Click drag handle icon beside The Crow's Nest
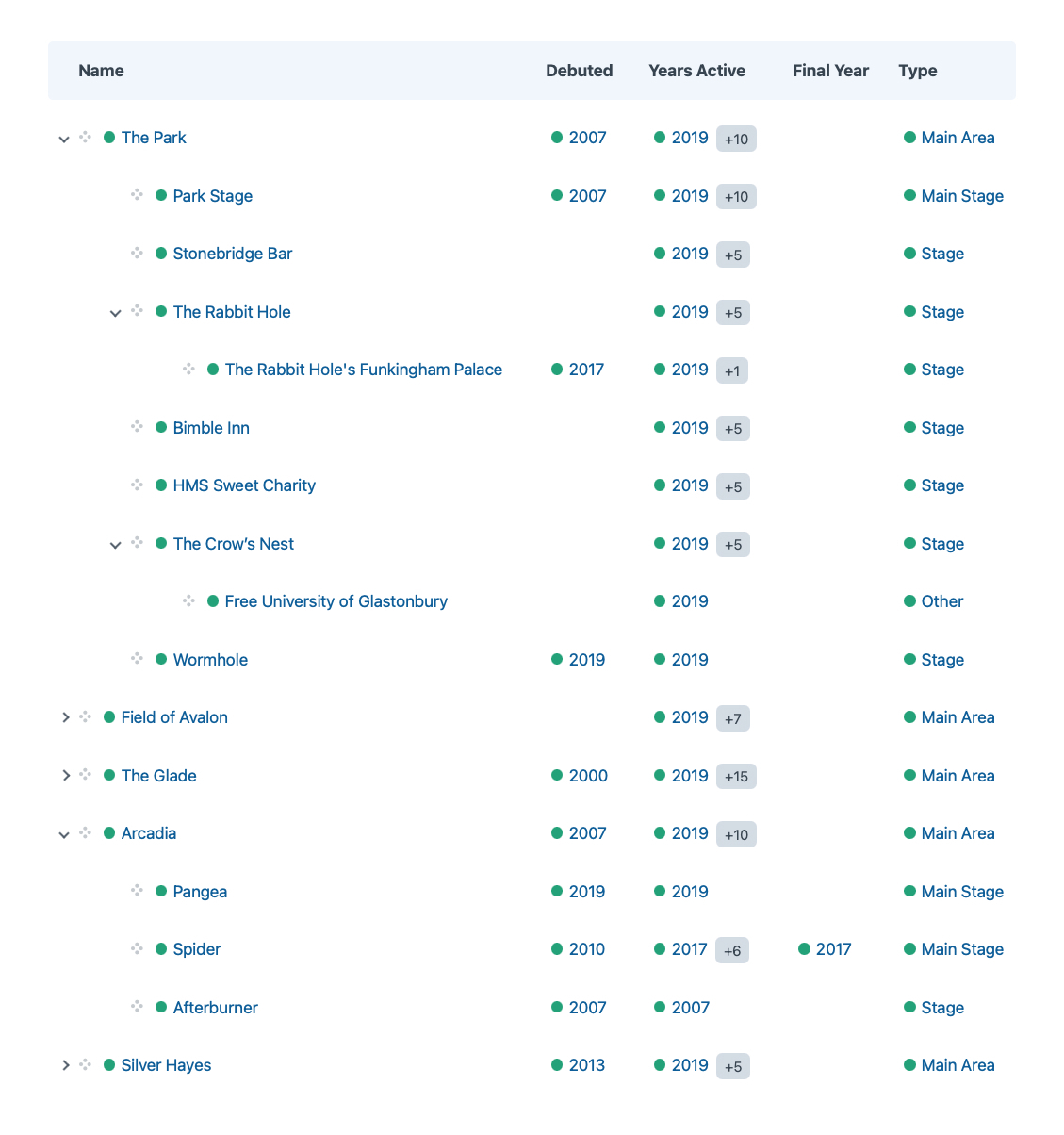This screenshot has width=1064, height=1135. (137, 543)
